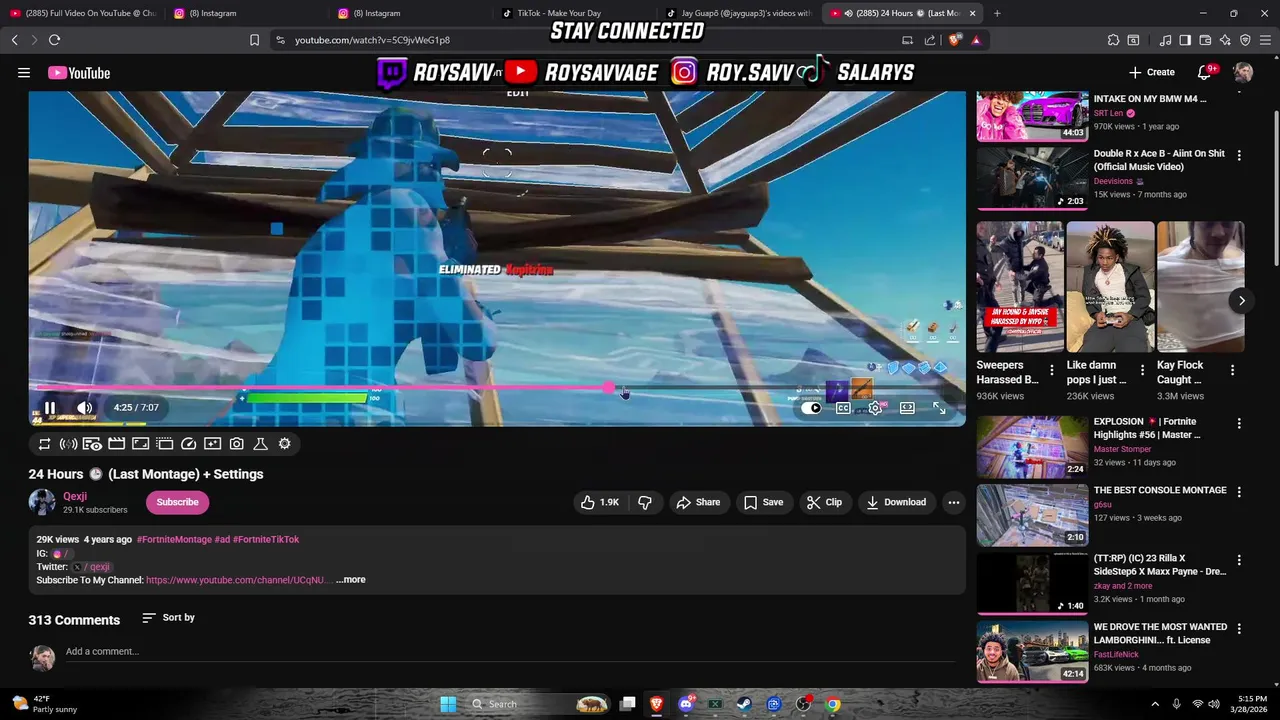Image resolution: width=1280 pixels, height=720 pixels.
Task: Open a new browser tab with plus
Action: (x=997, y=13)
